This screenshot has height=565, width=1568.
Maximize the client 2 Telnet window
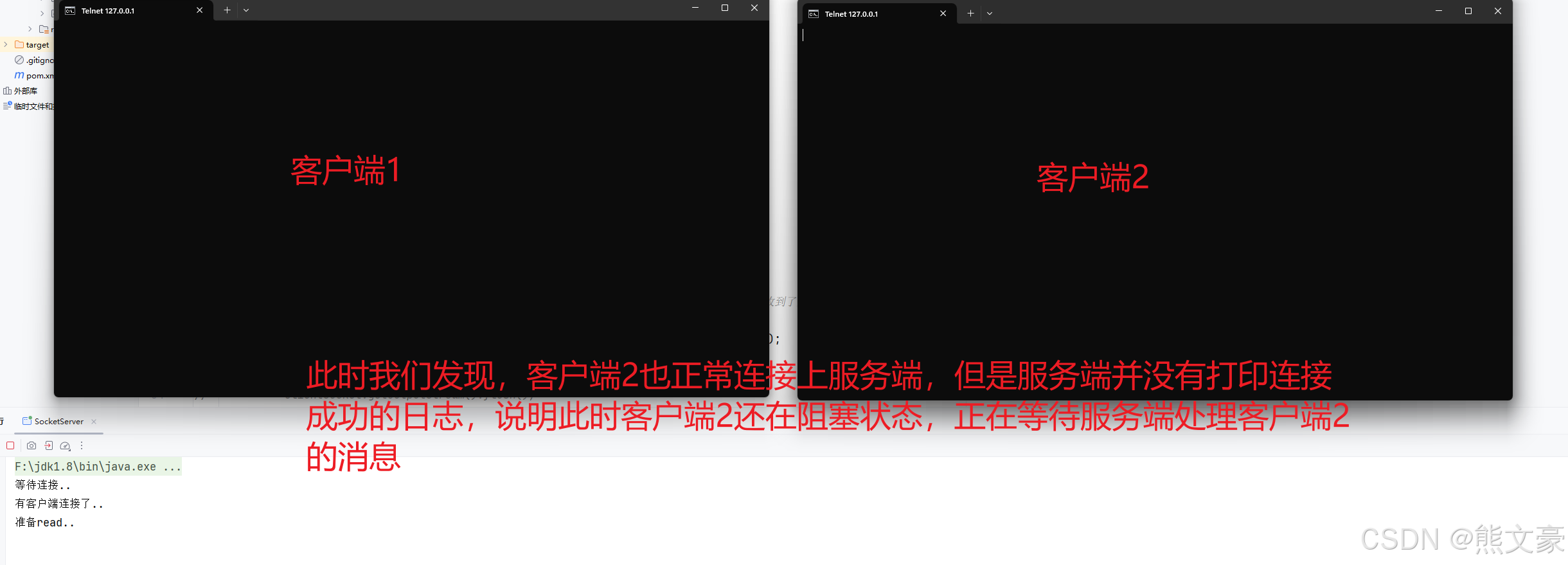[x=1468, y=11]
